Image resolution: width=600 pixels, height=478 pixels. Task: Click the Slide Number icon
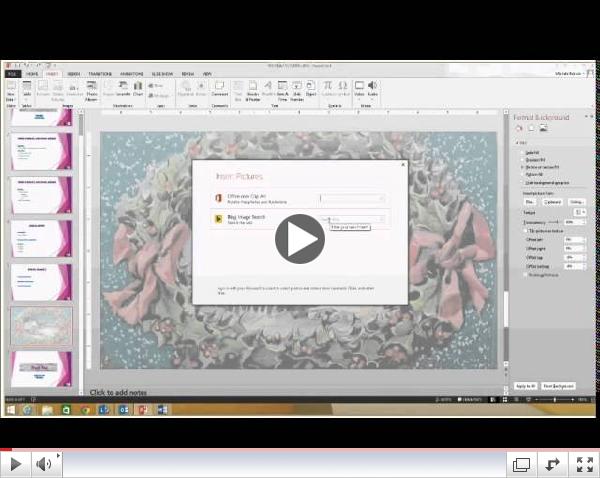(297, 91)
